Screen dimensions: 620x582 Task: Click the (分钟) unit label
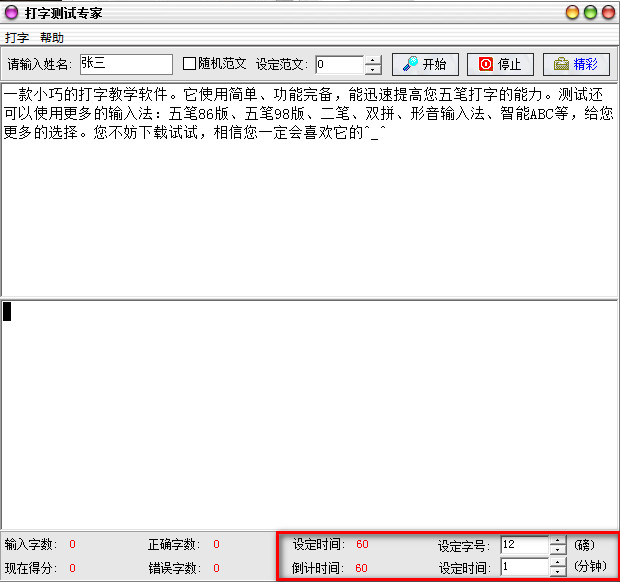(x=590, y=567)
